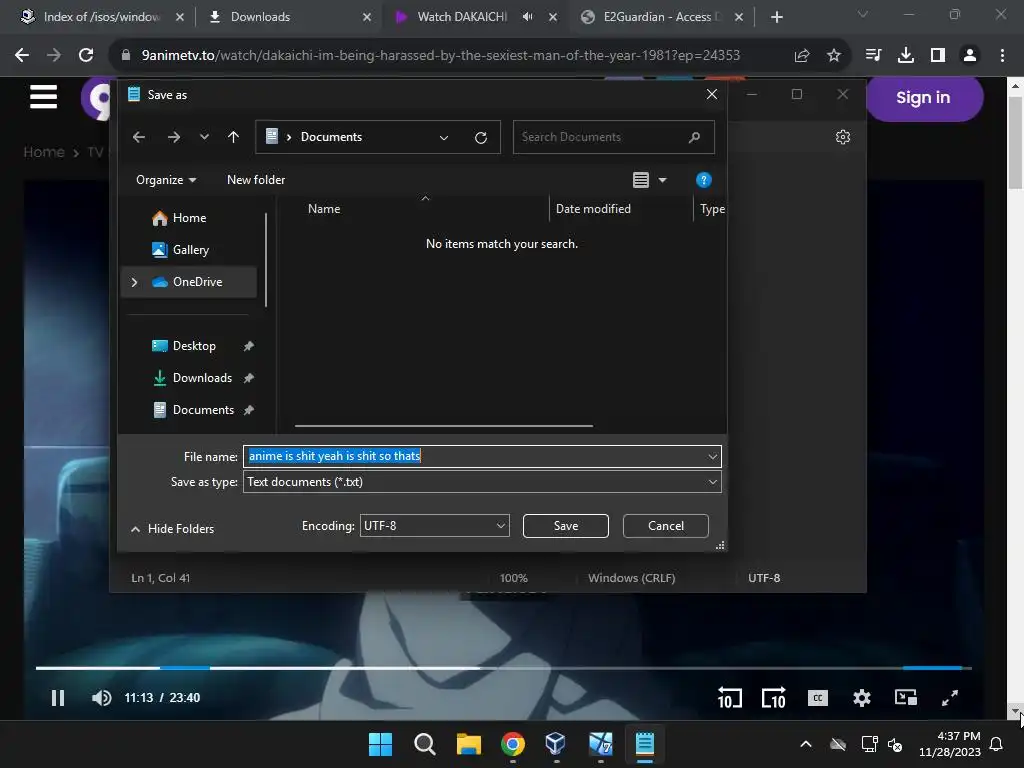Enable picture-in-picture mode
This screenshot has height=768, width=1024.
(906, 697)
